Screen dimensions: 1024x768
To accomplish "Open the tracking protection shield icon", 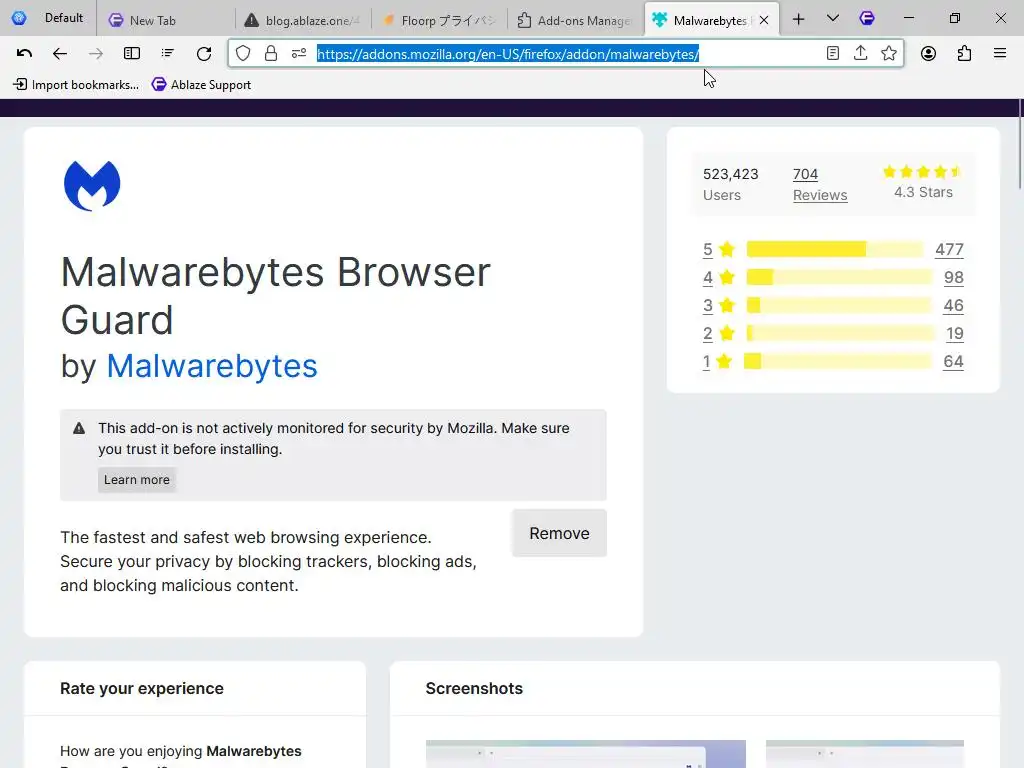I will [243, 54].
